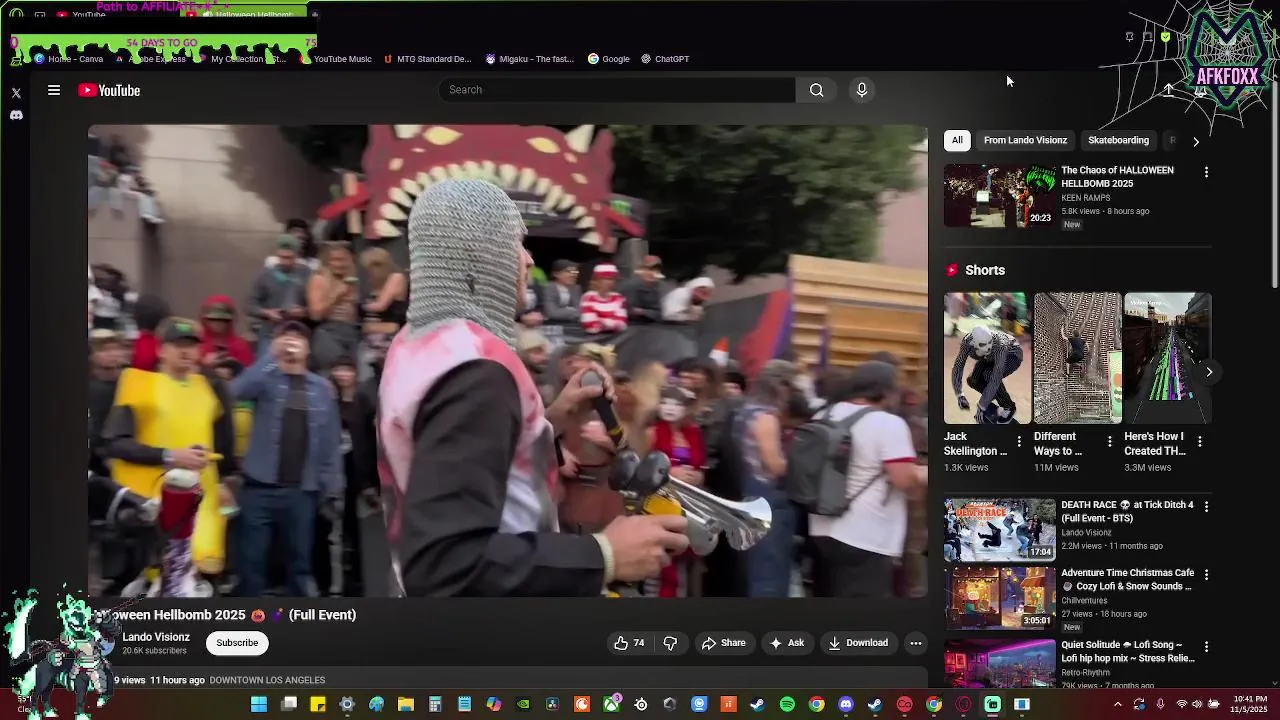Open menu for Here's How I Created short

(1200, 441)
